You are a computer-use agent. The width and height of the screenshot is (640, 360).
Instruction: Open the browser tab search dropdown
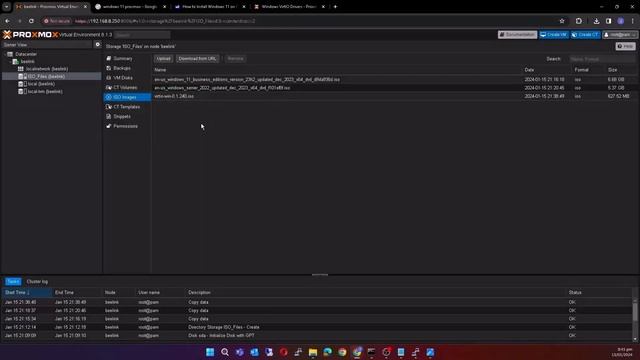7,7
